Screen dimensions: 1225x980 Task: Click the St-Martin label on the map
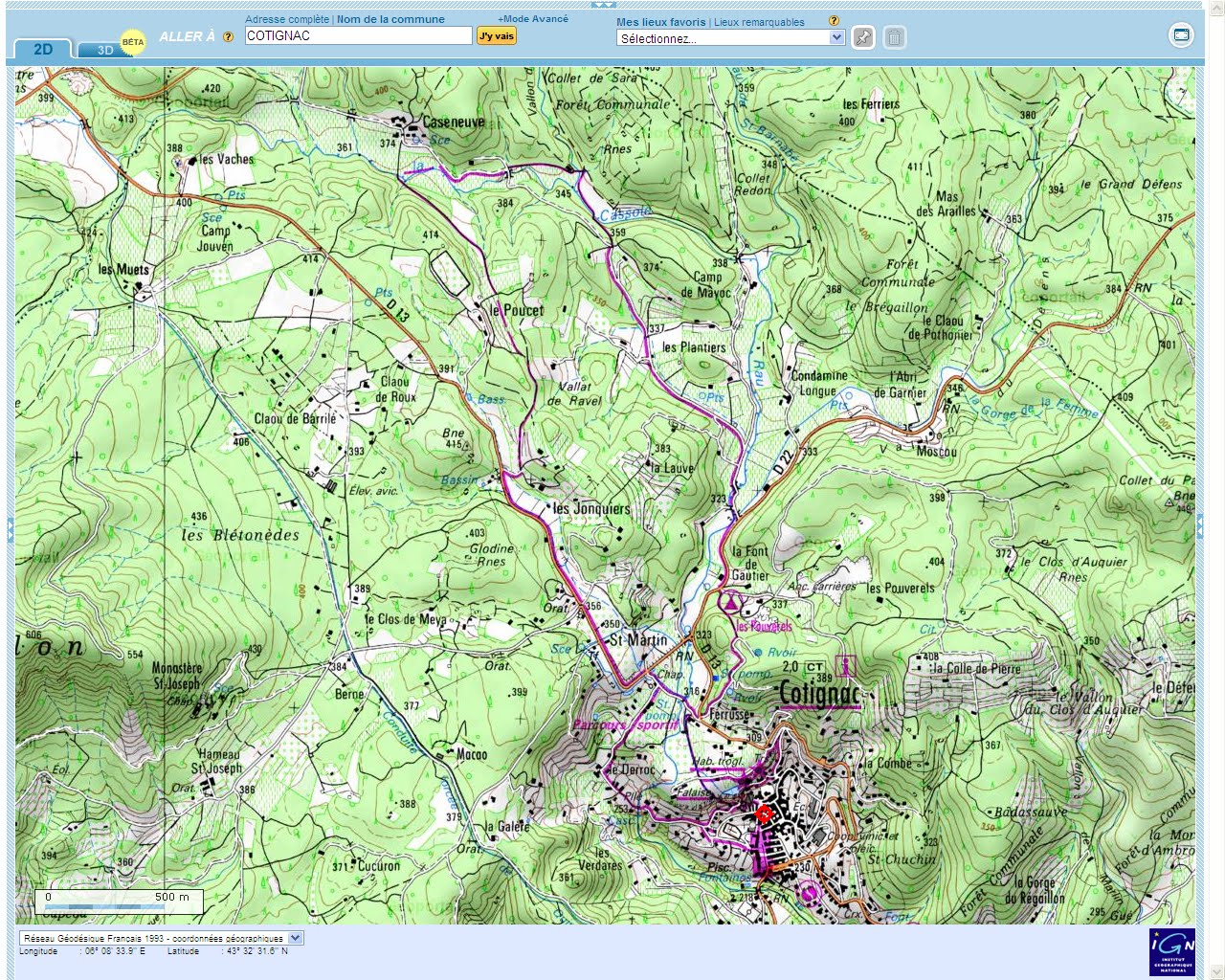(638, 639)
